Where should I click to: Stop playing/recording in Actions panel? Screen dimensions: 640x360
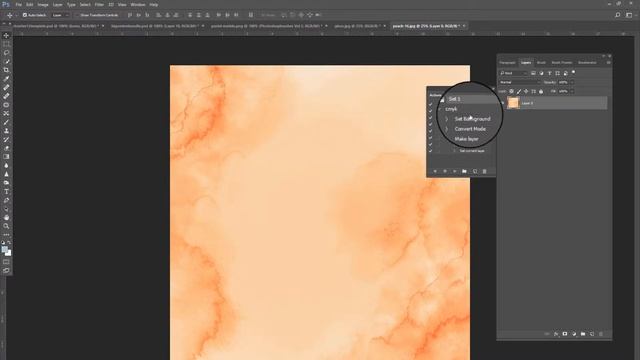click(435, 171)
